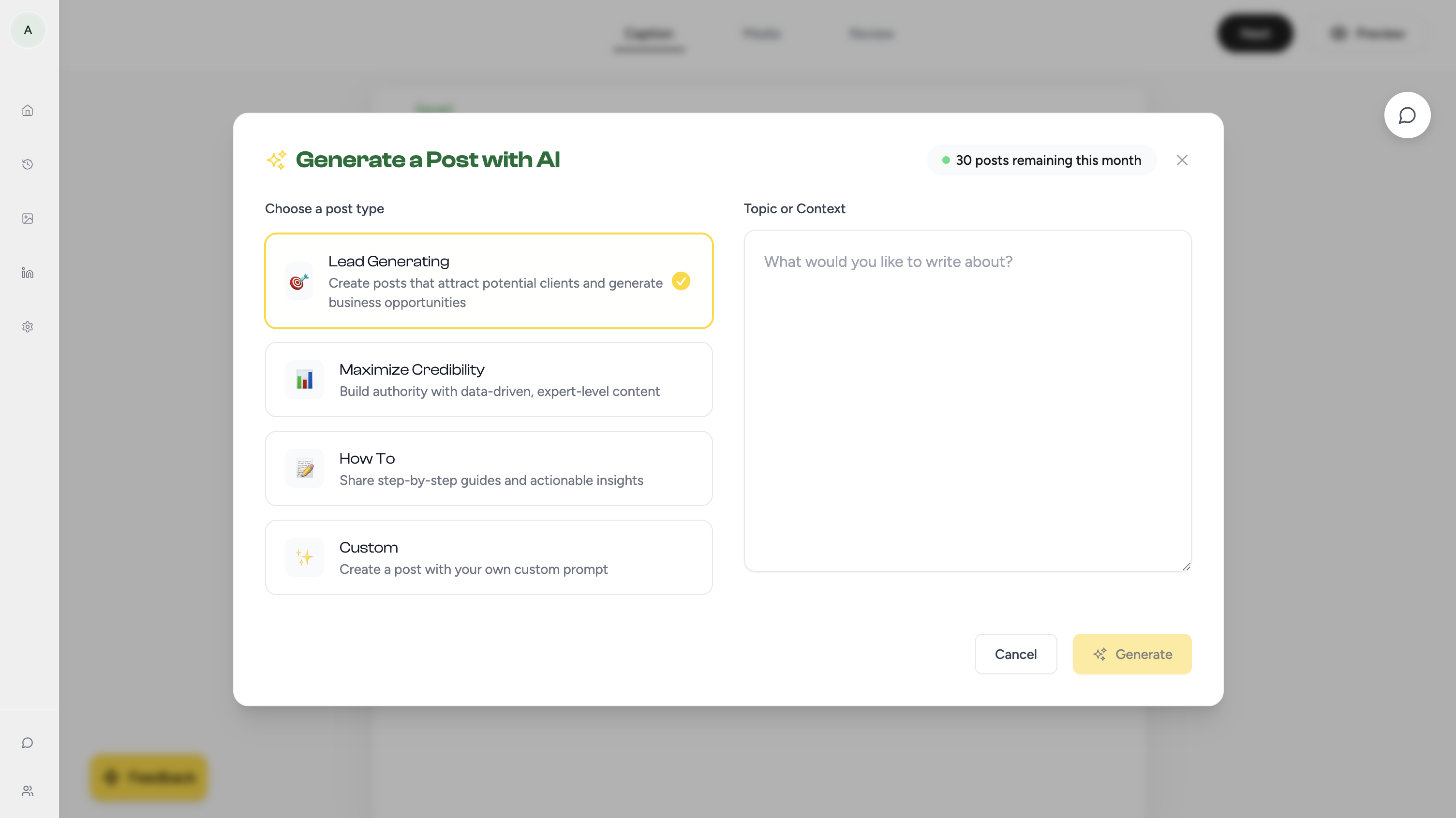The height and width of the screenshot is (818, 1456).
Task: Open the image gallery sidebar icon
Action: 28,219
